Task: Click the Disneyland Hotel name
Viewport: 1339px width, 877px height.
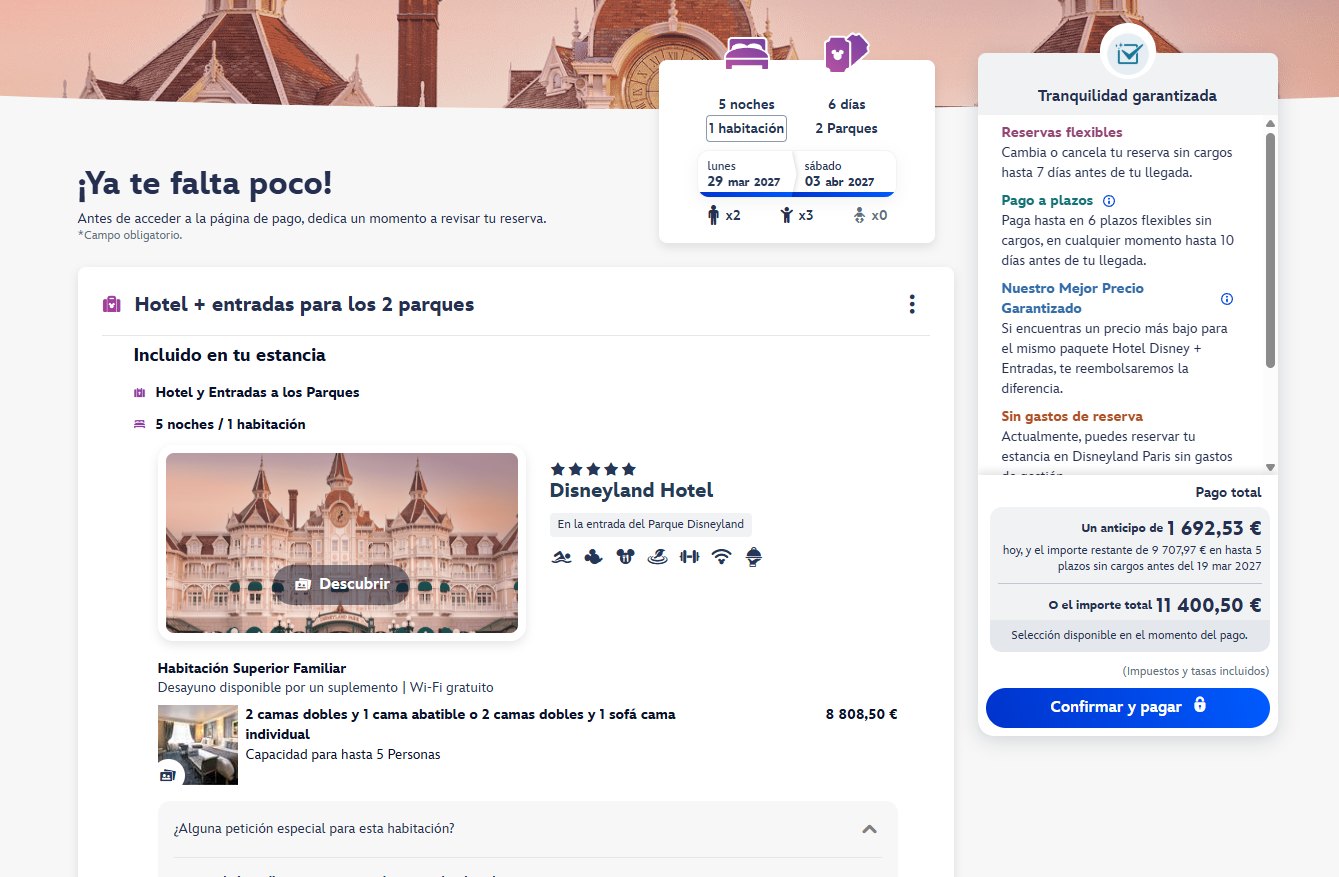Action: (632, 490)
